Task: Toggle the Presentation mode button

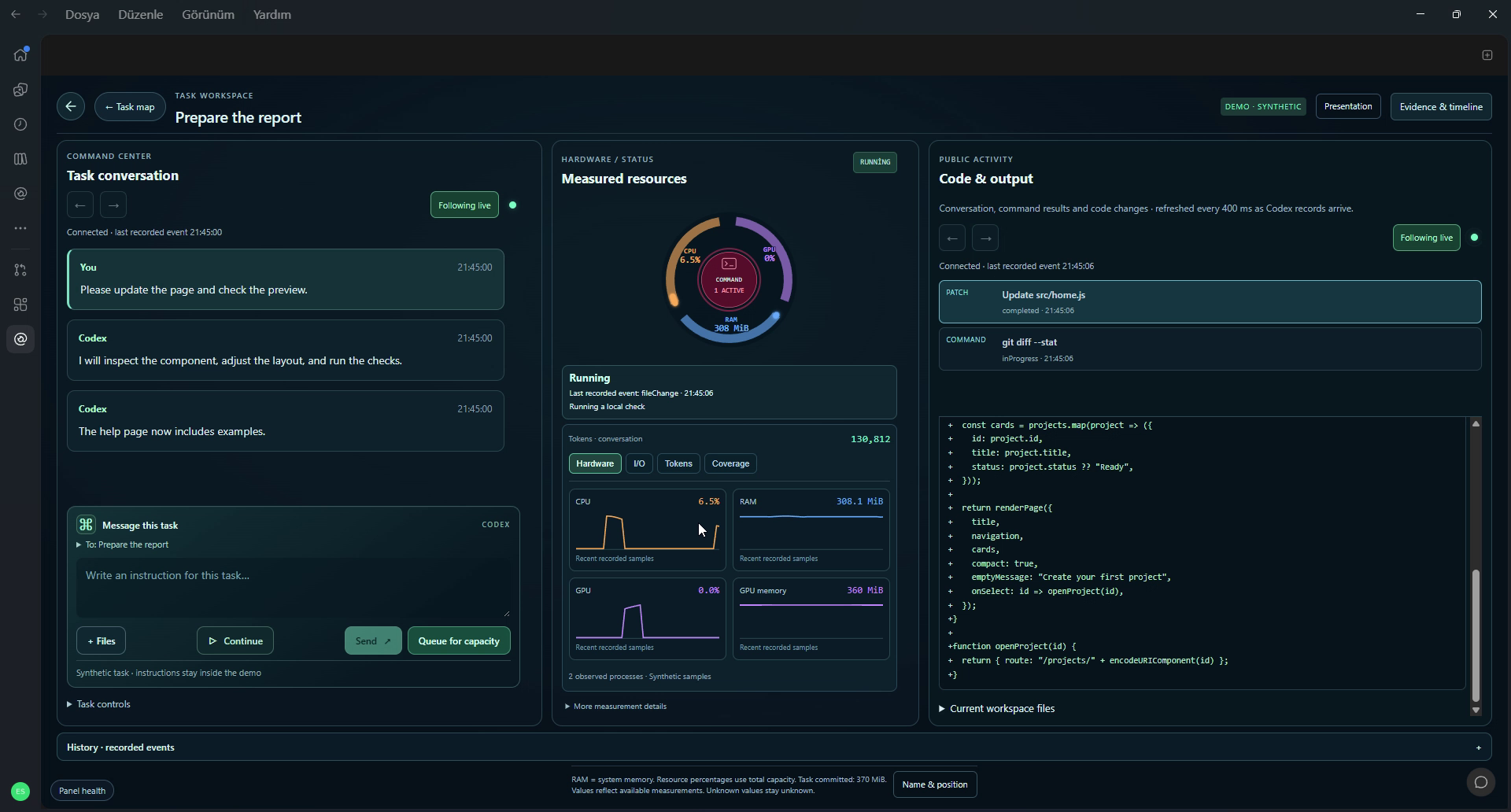Action: (x=1347, y=106)
